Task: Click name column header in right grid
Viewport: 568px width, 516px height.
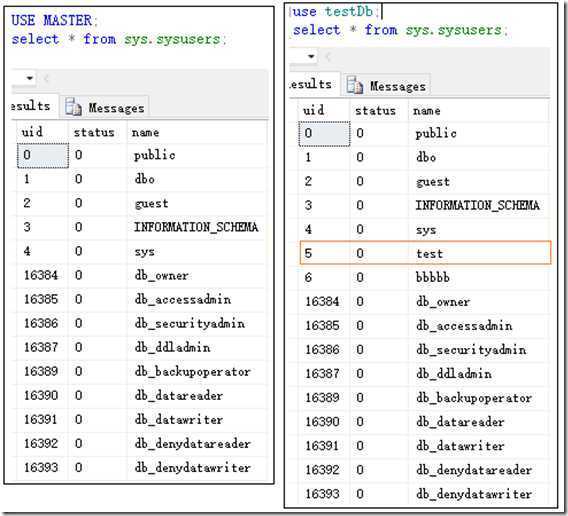Action: (479, 111)
